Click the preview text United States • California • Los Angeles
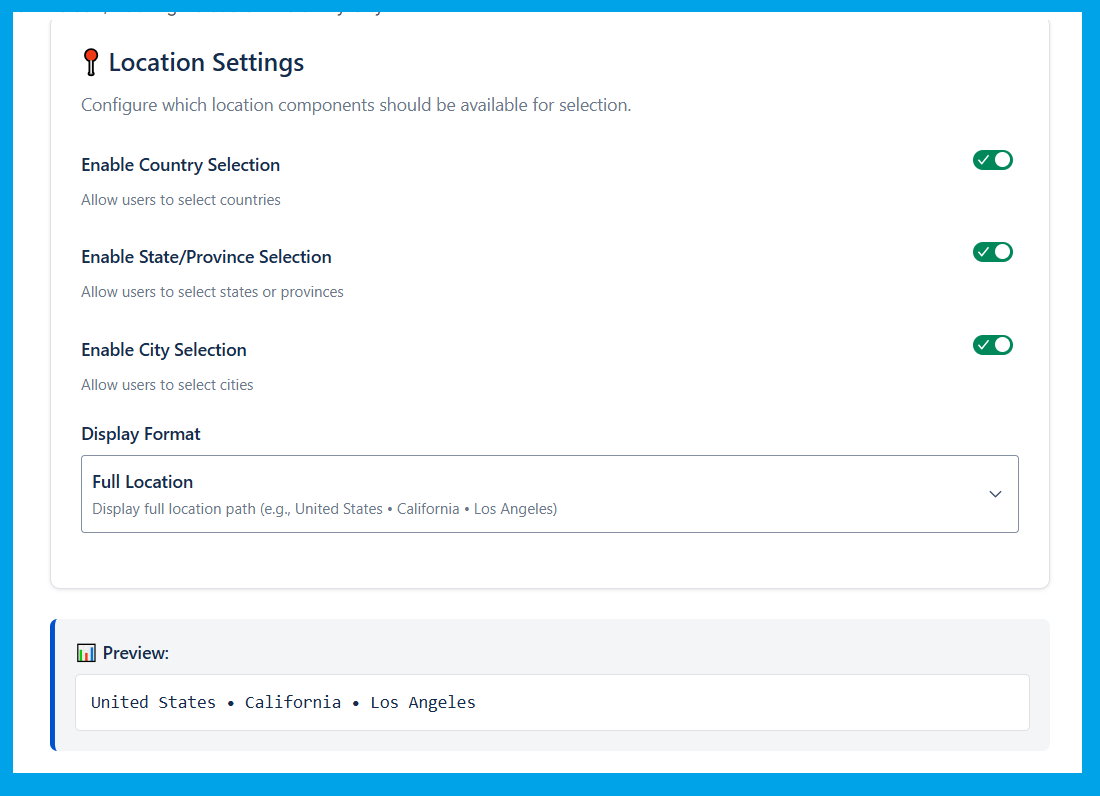 pos(283,702)
